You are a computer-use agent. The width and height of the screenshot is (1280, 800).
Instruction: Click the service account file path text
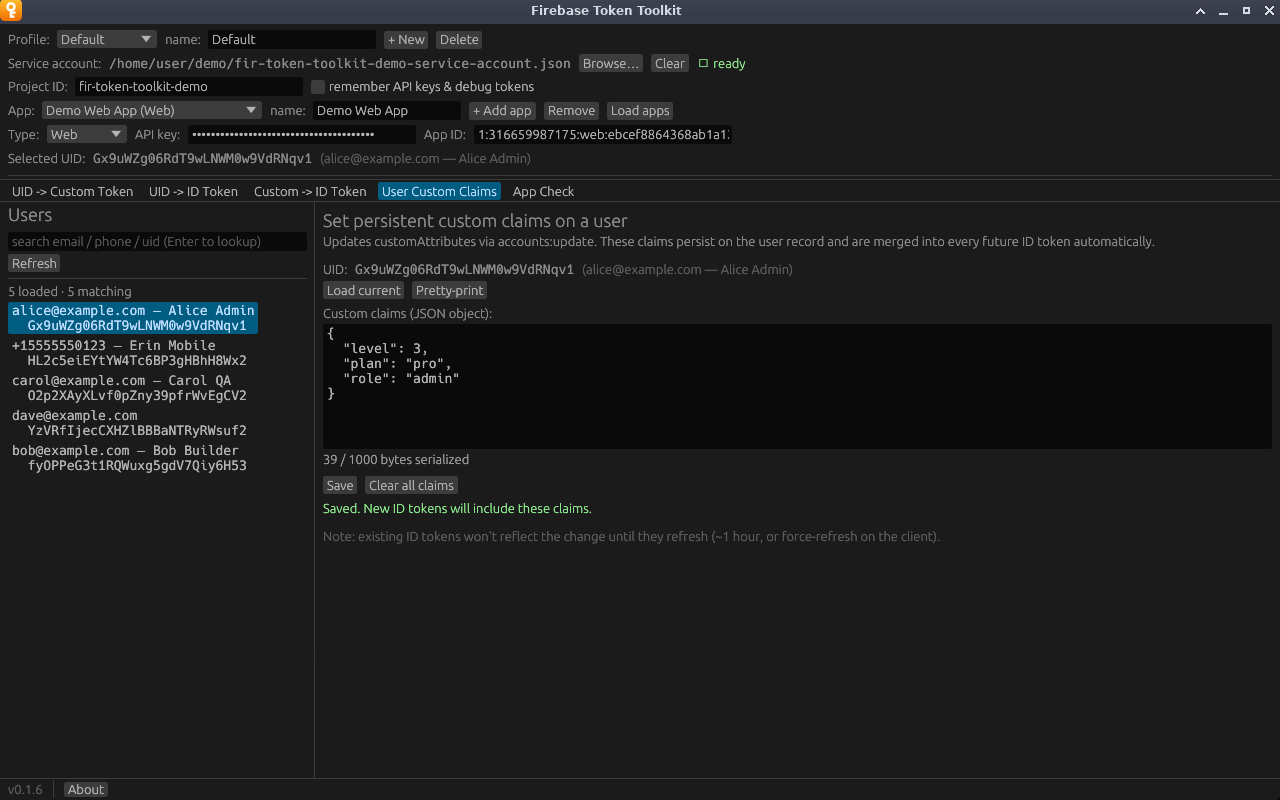click(340, 64)
